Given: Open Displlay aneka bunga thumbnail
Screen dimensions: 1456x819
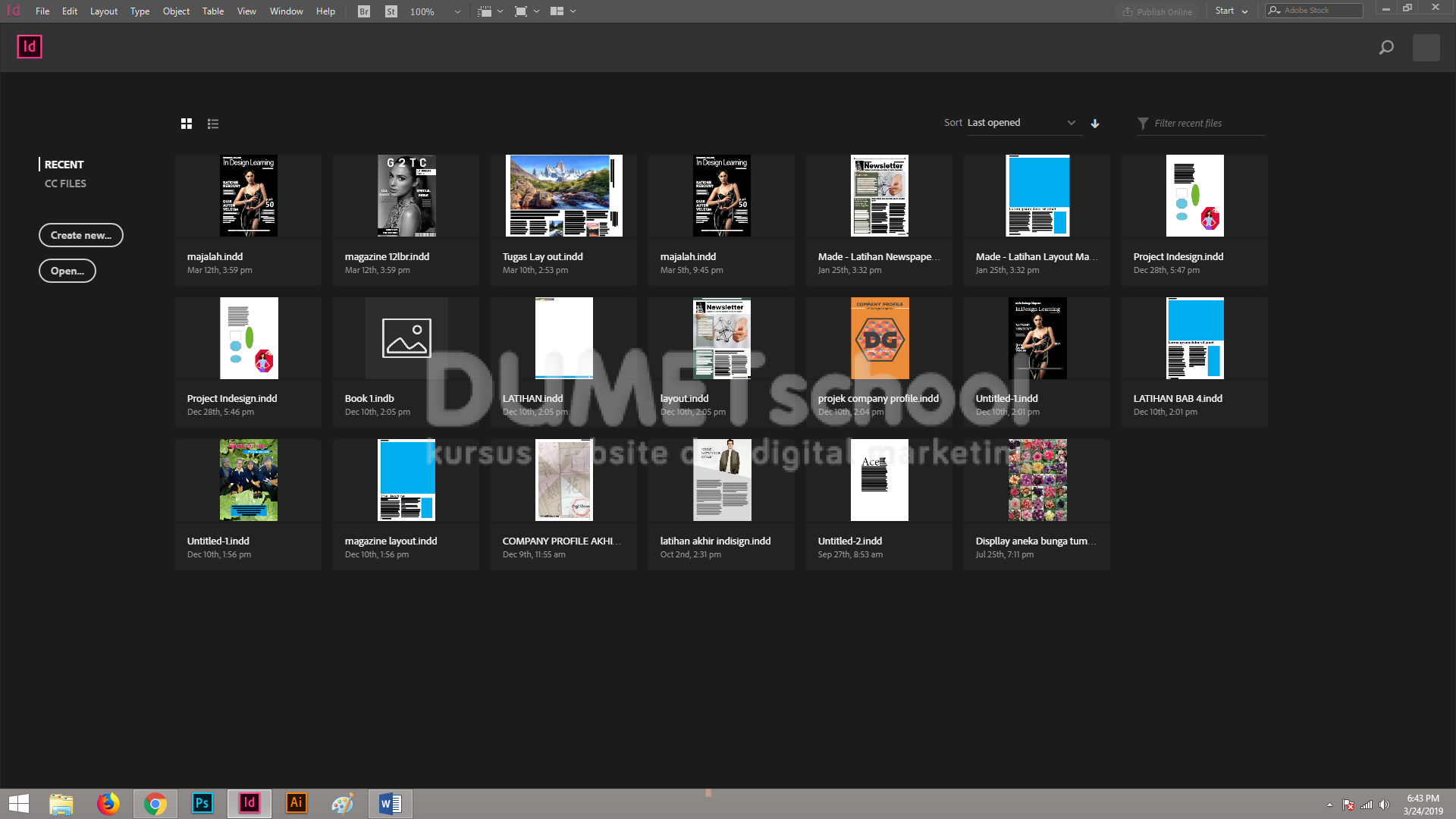Looking at the screenshot, I should pos(1037,480).
